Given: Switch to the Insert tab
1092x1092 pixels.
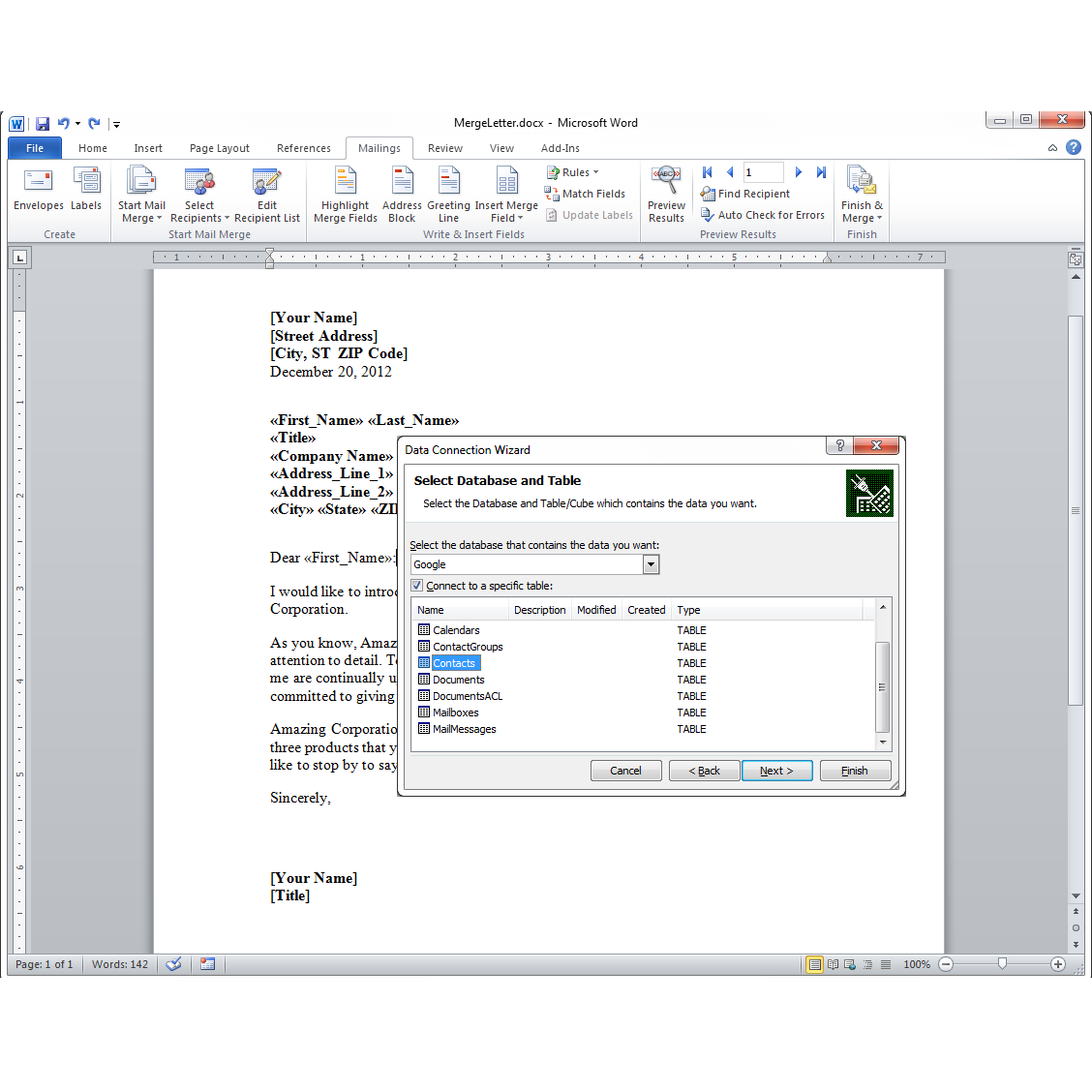Looking at the screenshot, I should [x=148, y=148].
